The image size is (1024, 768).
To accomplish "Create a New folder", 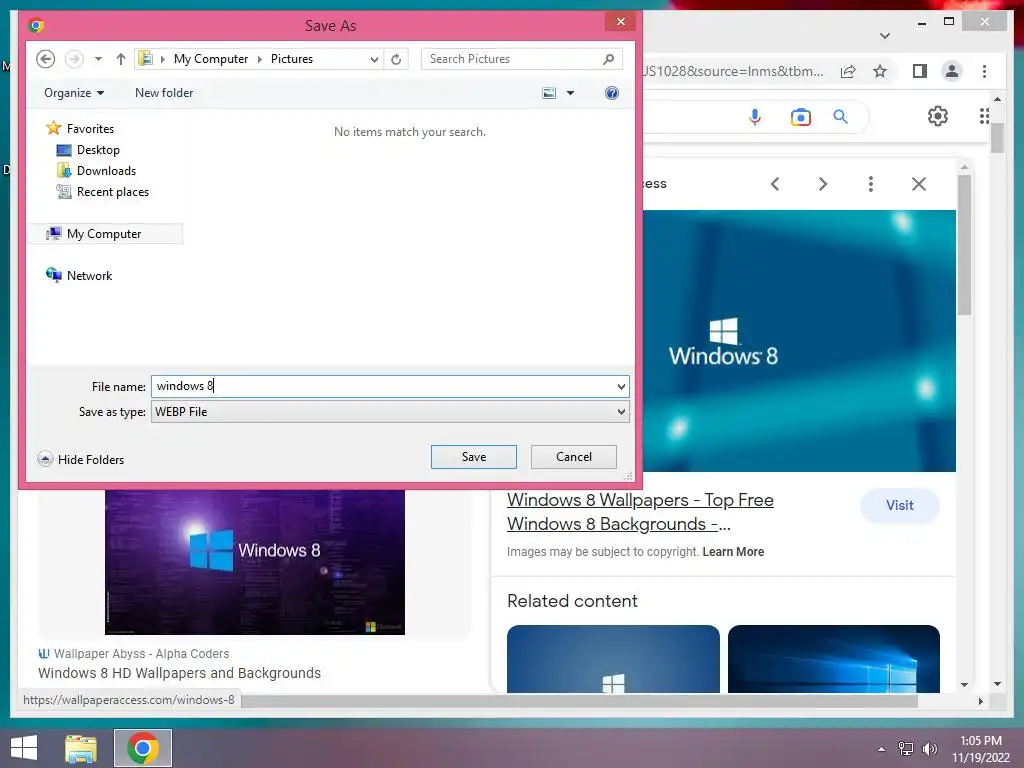I will [x=164, y=93].
